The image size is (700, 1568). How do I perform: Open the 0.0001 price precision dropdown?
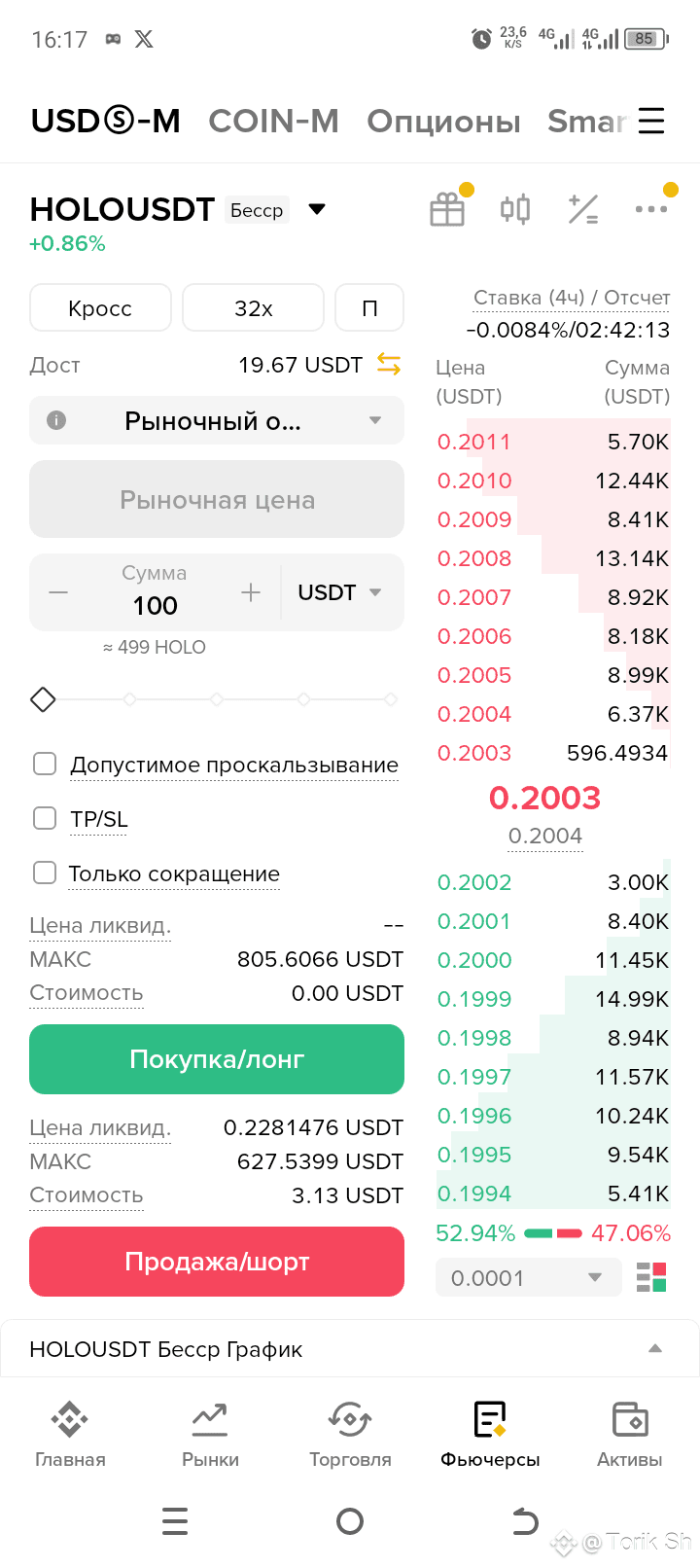point(529,1277)
